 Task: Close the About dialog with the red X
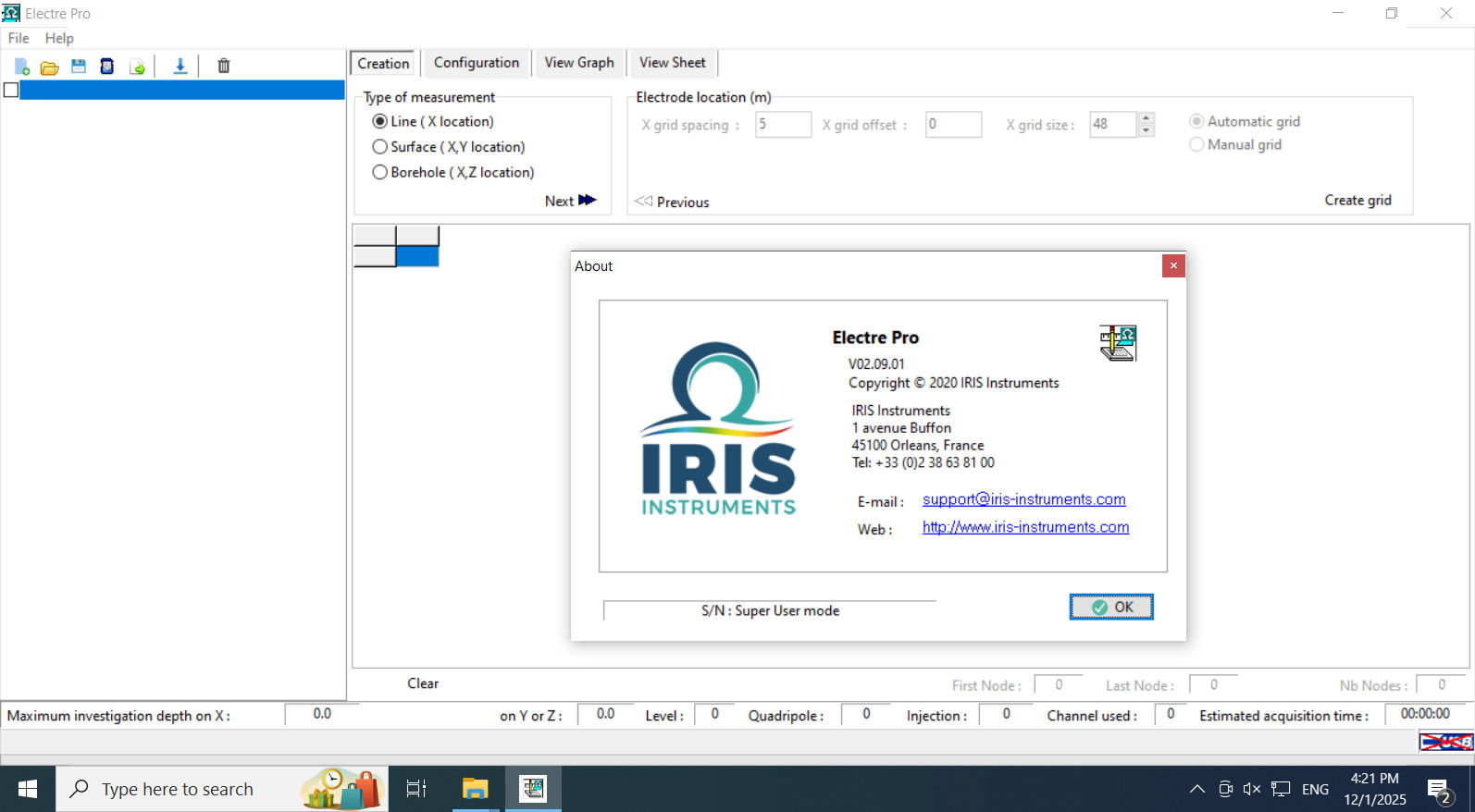tap(1173, 265)
